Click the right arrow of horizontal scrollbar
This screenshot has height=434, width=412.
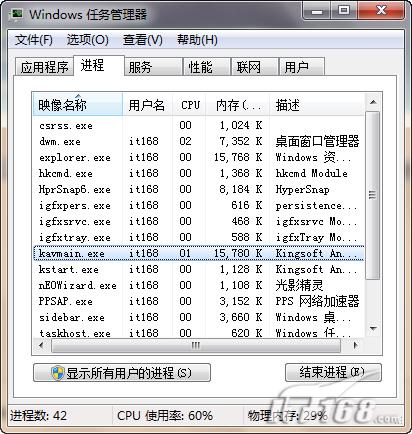coord(355,345)
